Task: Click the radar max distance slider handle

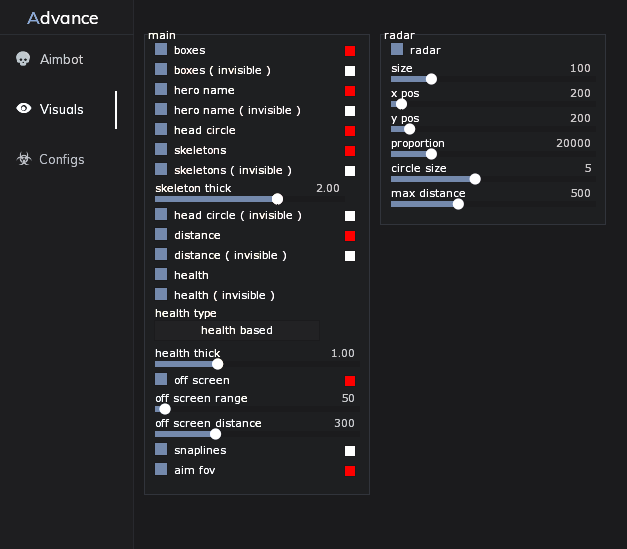Action: point(458,204)
